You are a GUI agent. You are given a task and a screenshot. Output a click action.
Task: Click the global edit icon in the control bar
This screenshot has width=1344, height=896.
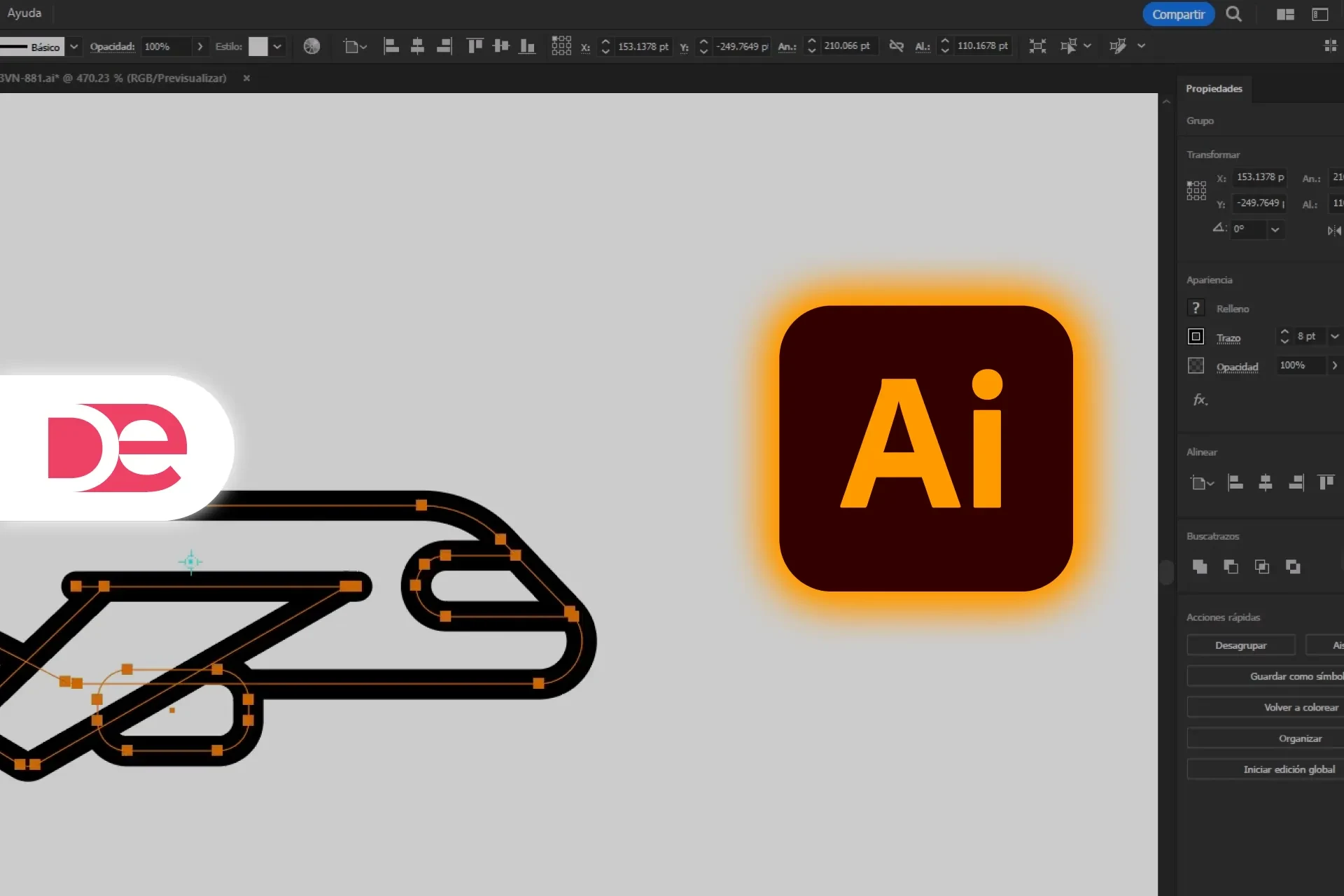1118,46
